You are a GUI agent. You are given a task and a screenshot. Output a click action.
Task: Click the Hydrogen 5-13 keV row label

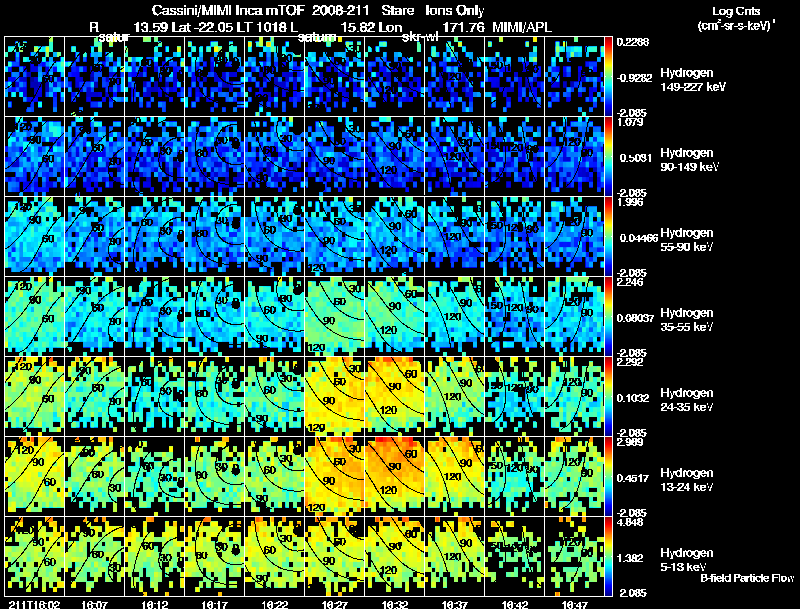point(686,561)
